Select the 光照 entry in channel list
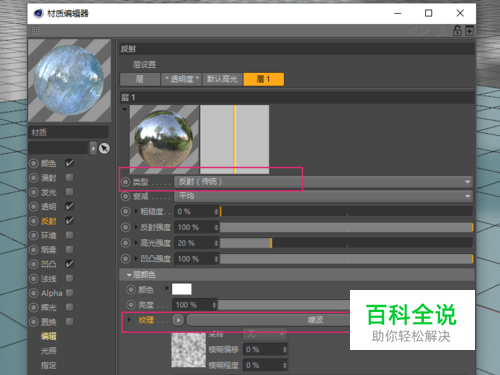Image resolution: width=500 pixels, height=375 pixels. 49,351
